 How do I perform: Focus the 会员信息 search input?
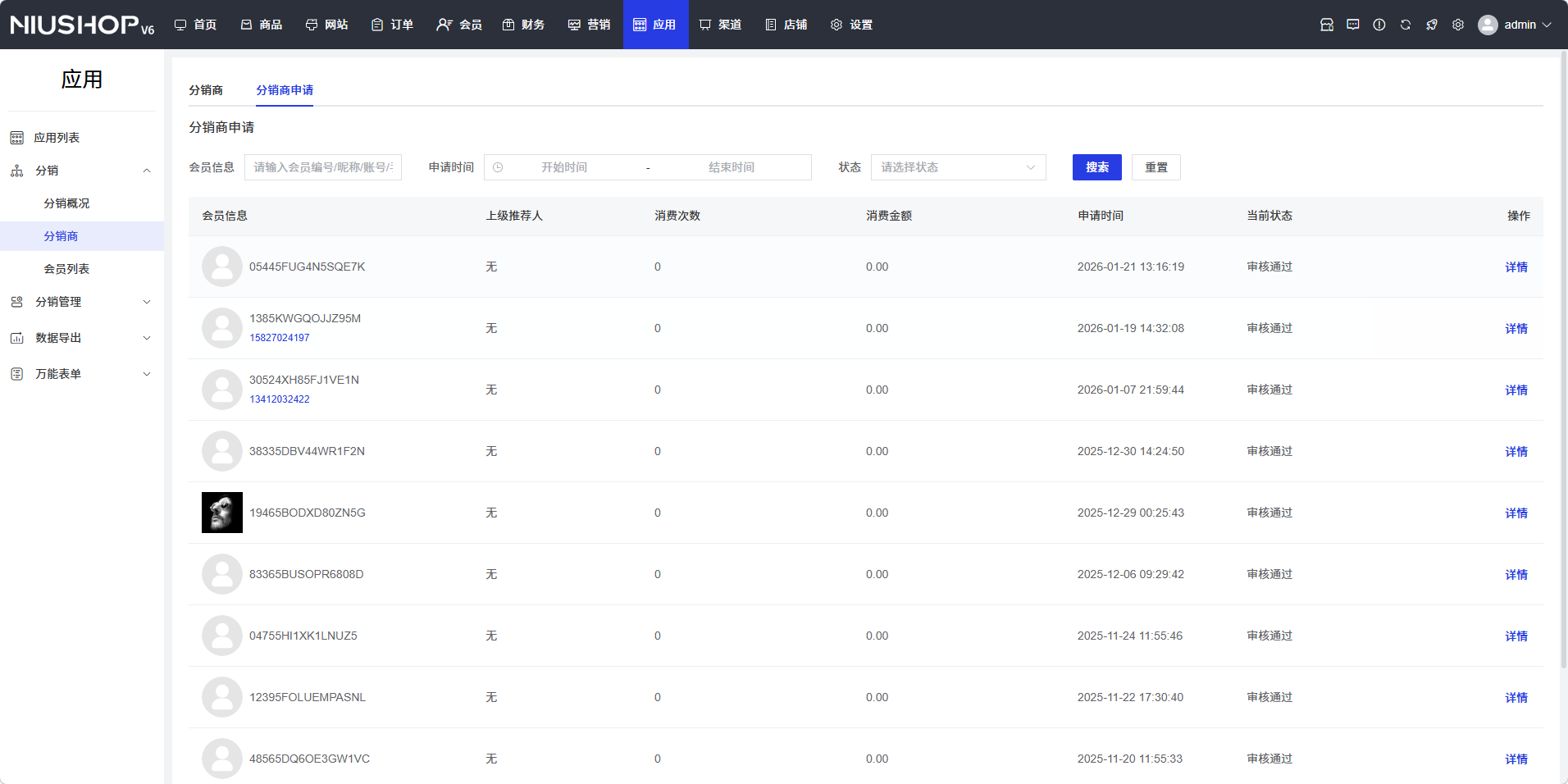[323, 167]
